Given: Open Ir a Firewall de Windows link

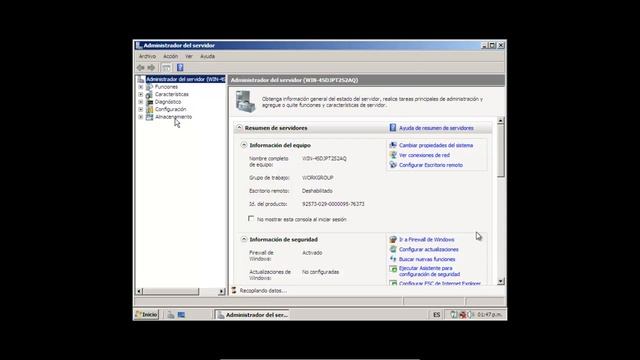Looking at the screenshot, I should [x=427, y=240].
